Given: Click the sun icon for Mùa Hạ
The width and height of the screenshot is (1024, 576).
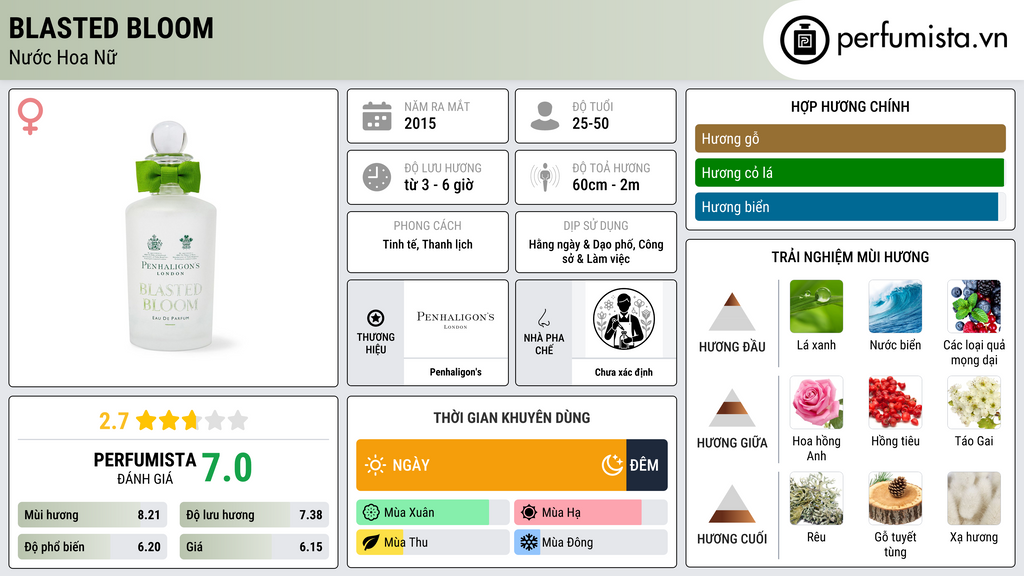Looking at the screenshot, I should pyautogui.click(x=529, y=513).
